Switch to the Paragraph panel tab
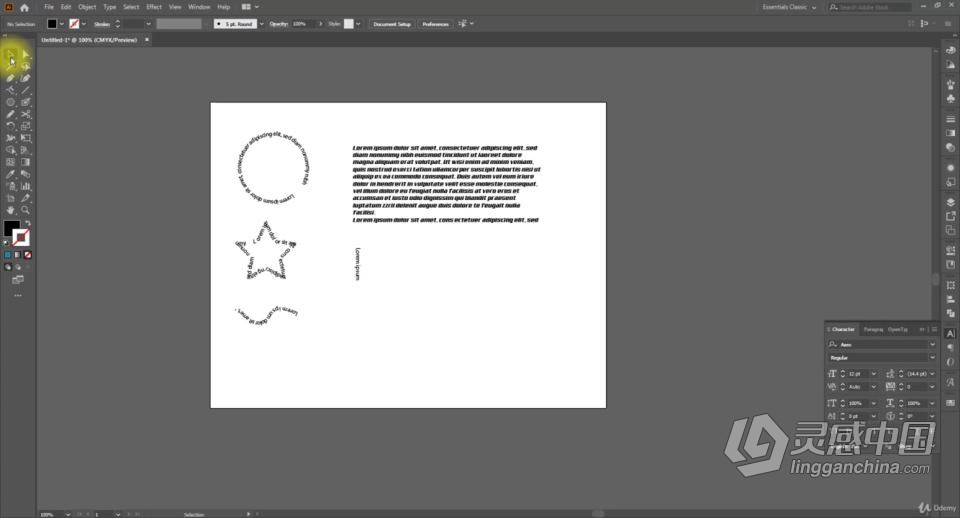 click(873, 329)
